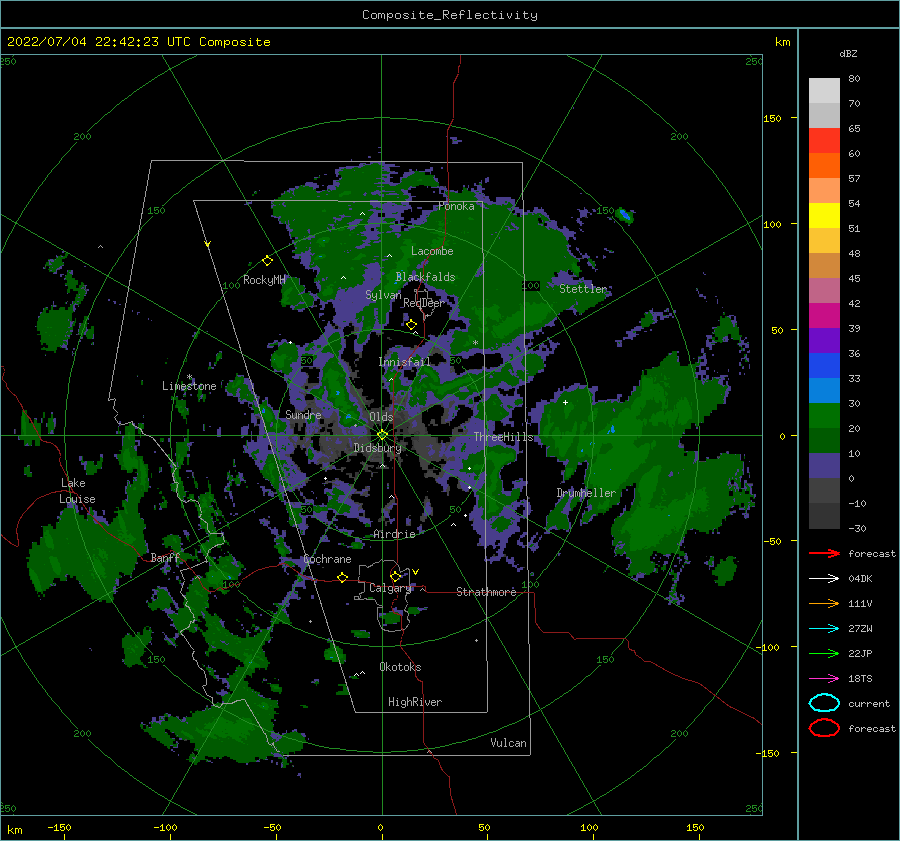The width and height of the screenshot is (900, 841).
Task: Click the Lake Louise label
Action: tap(78, 491)
